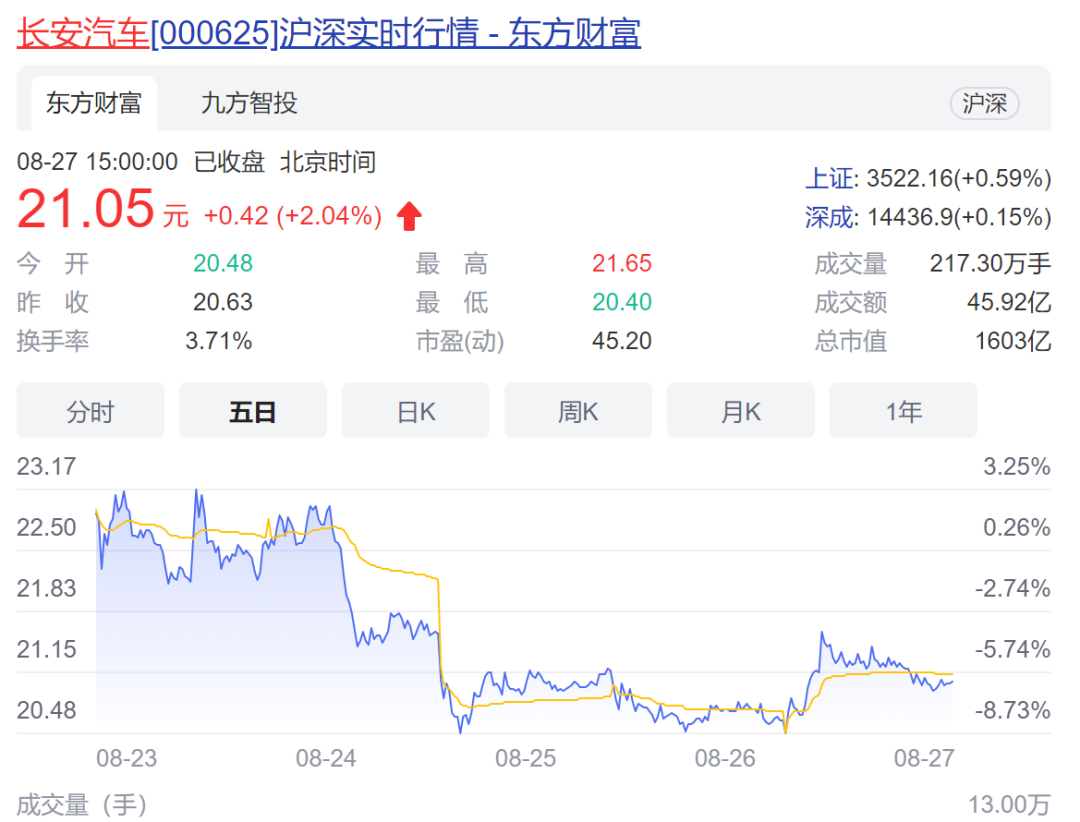Click the -2.74% percent axis label
This screenshot has height=822, width=1080.
pos(1012,588)
